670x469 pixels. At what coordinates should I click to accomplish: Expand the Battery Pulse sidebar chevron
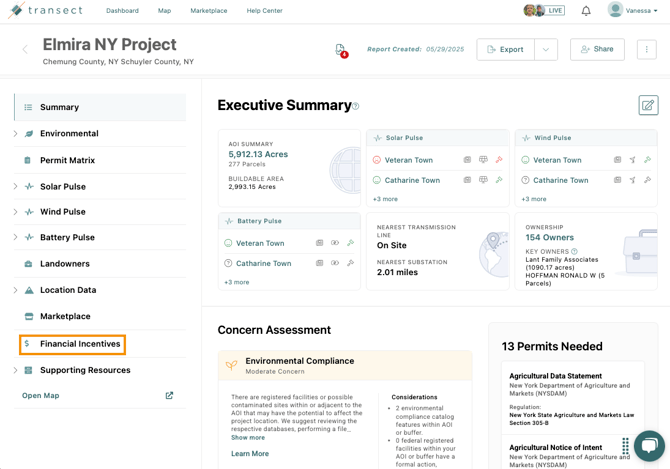[x=15, y=237]
